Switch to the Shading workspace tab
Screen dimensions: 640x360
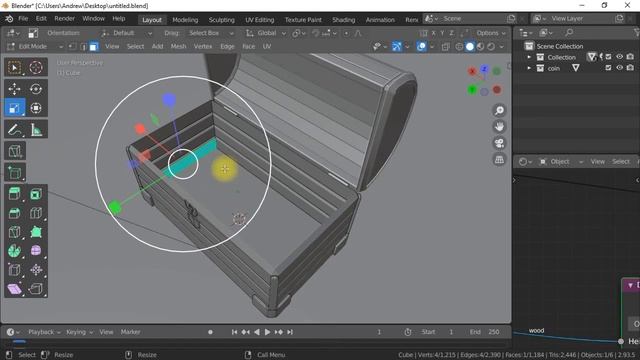pos(343,20)
